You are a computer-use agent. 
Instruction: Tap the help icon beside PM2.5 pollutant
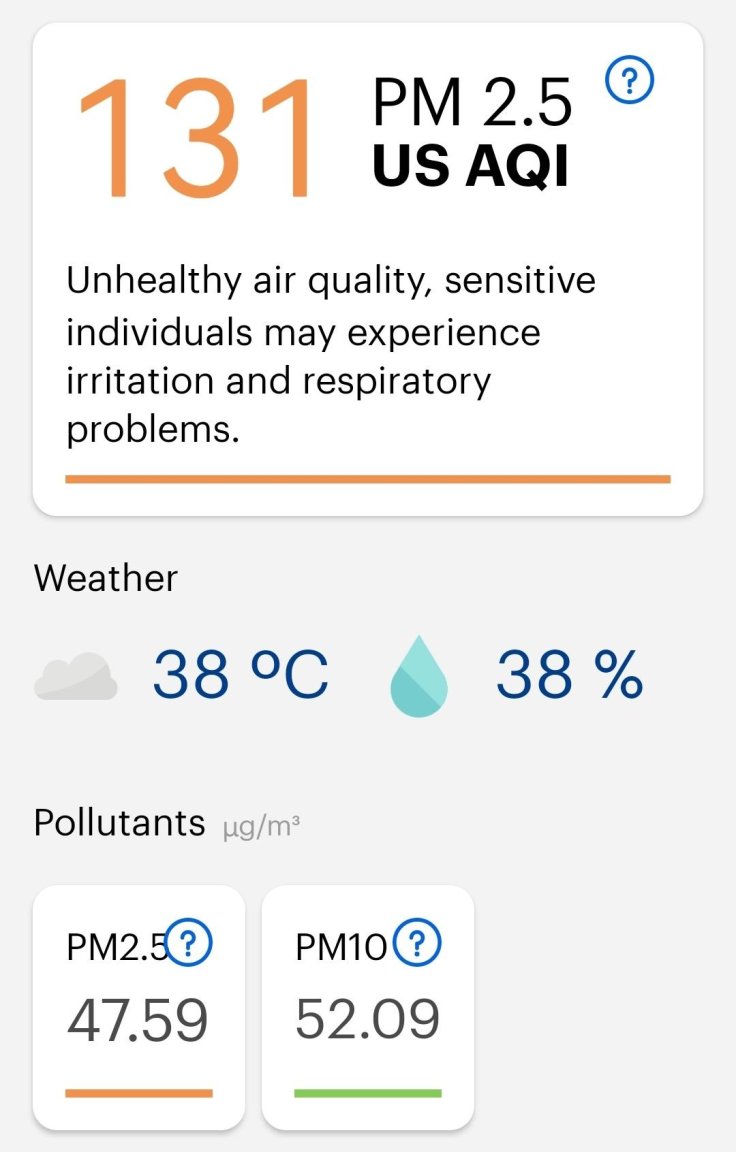click(189, 942)
